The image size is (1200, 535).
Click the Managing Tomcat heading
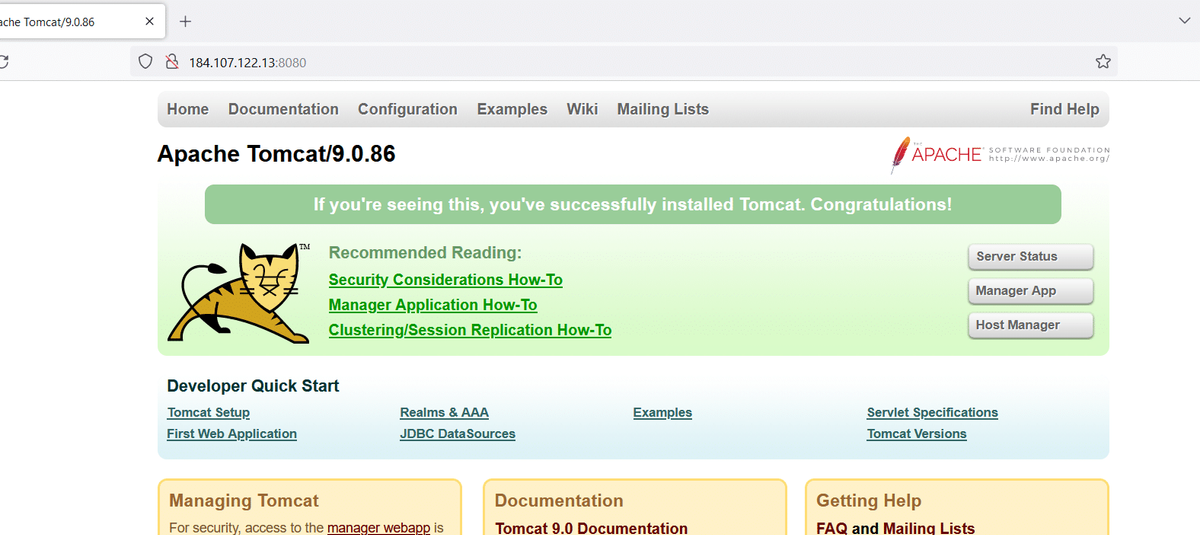[x=244, y=501]
